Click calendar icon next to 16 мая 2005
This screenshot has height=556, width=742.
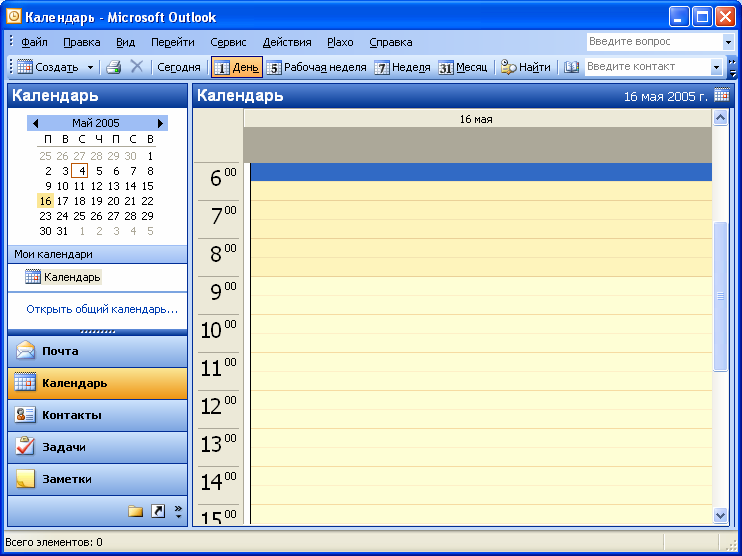point(722,95)
